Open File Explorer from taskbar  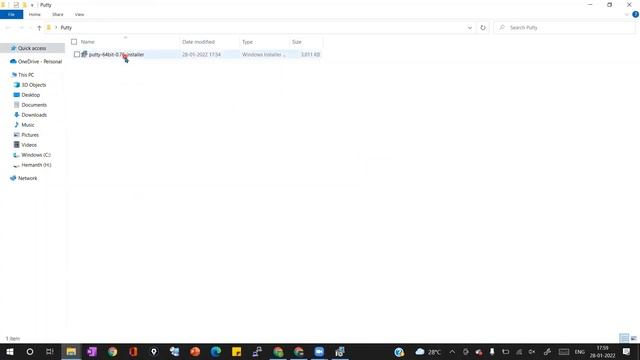pos(71,351)
